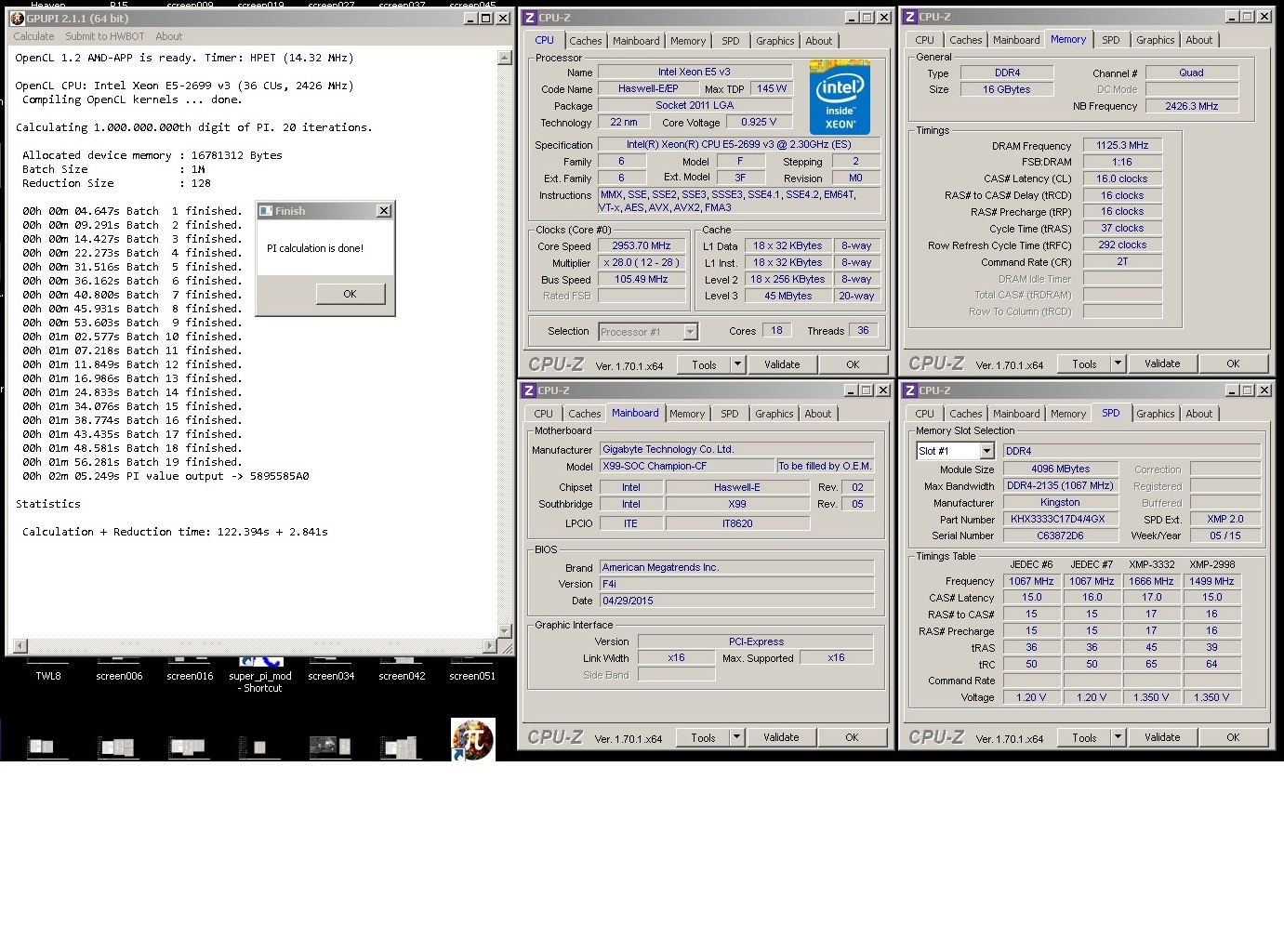1284x952 pixels.
Task: Open the Slot #1 memory slot dropdown
Action: (986, 451)
